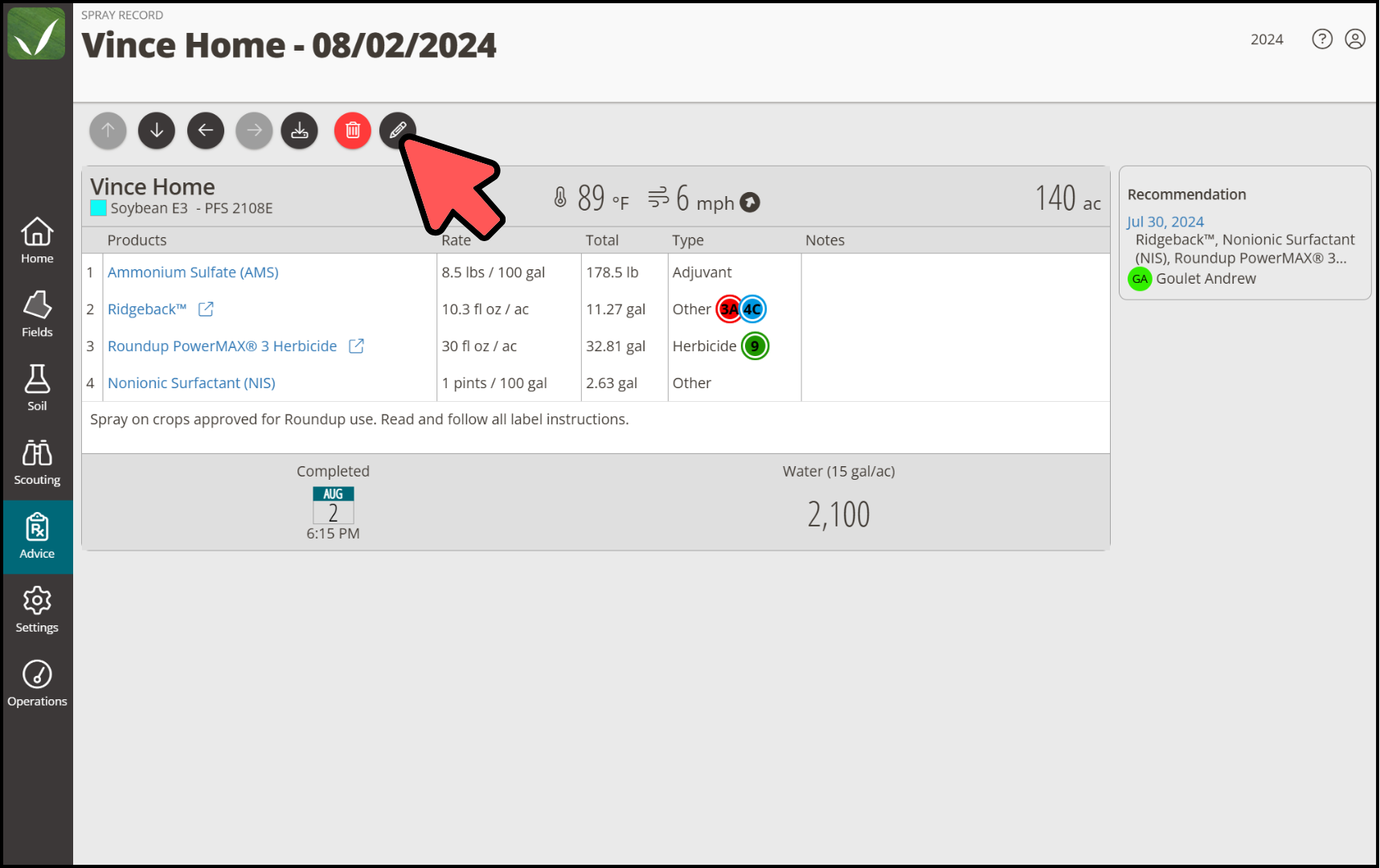1380x868 pixels.
Task: Click the spray instructions note text
Action: 359,420
